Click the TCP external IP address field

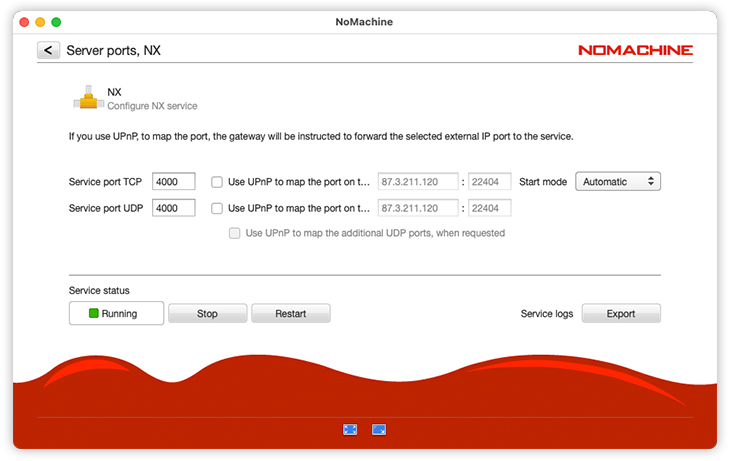(418, 182)
